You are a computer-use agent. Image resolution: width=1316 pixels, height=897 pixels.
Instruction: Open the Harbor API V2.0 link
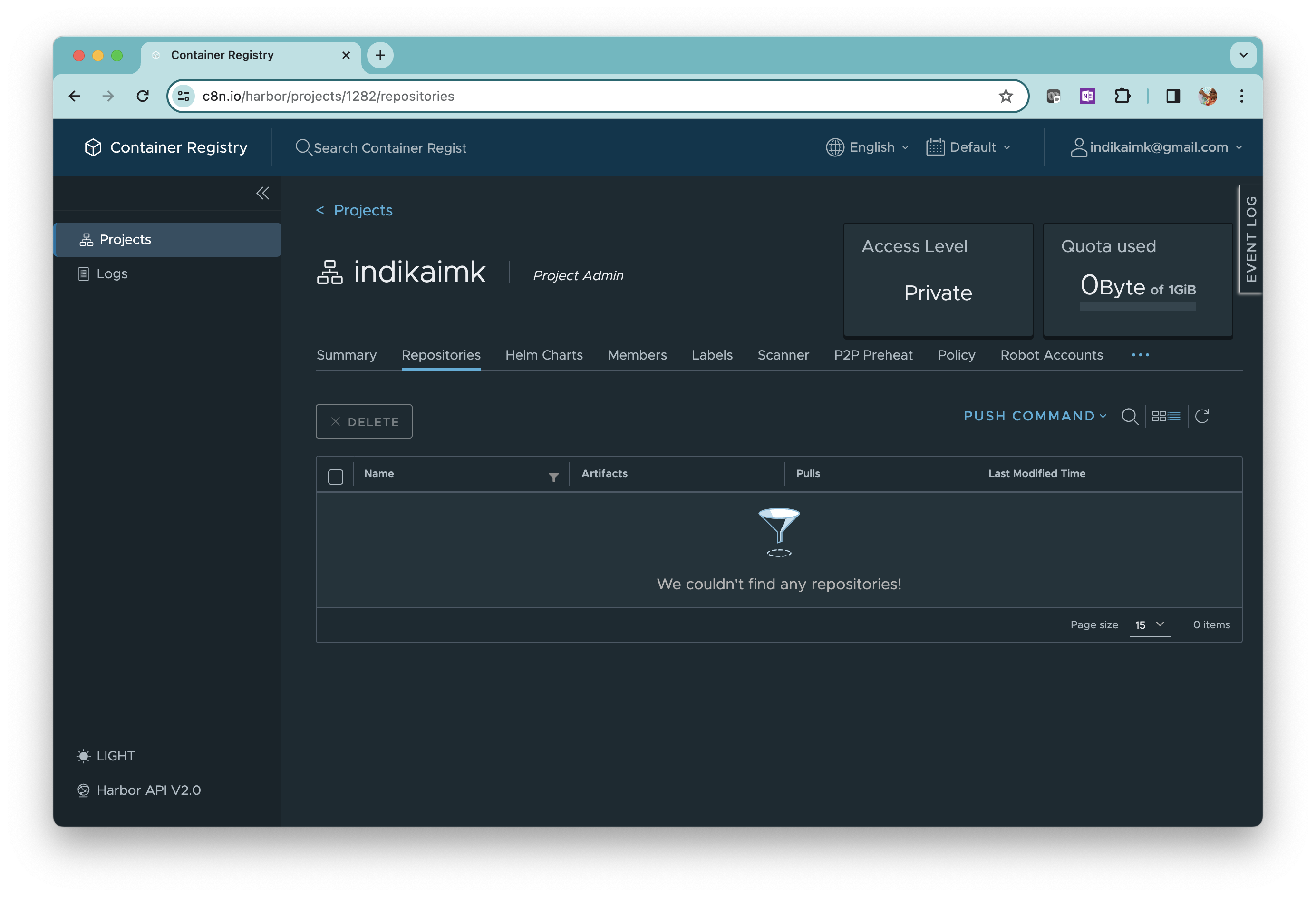139,790
